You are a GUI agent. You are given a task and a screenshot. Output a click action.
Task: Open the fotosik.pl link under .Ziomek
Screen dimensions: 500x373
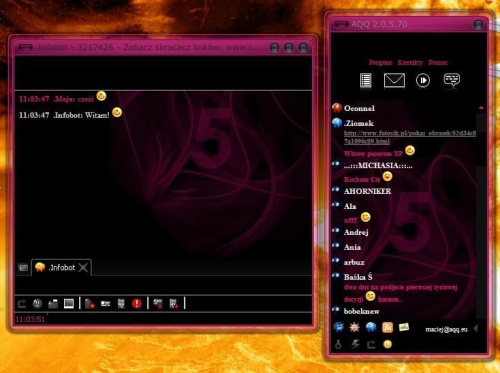coord(410,137)
